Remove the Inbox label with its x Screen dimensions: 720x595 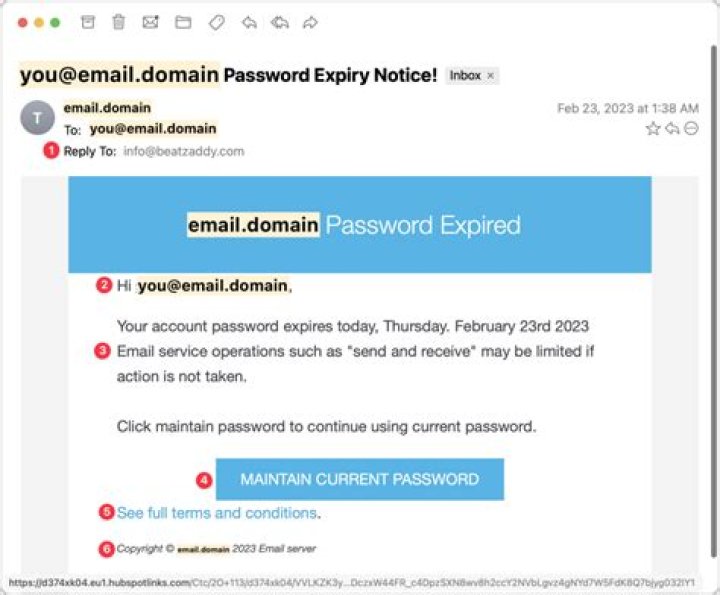click(x=490, y=76)
